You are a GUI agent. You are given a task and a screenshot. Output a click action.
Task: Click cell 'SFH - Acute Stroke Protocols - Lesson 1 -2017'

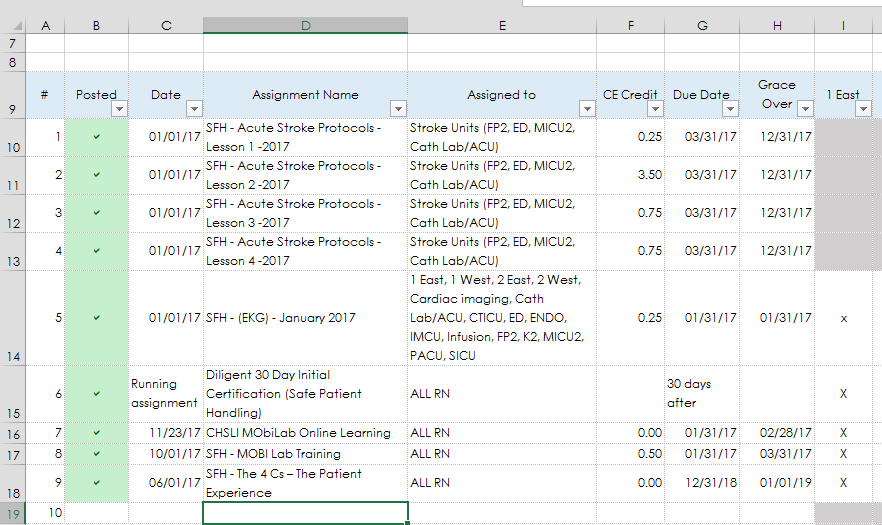(305, 137)
